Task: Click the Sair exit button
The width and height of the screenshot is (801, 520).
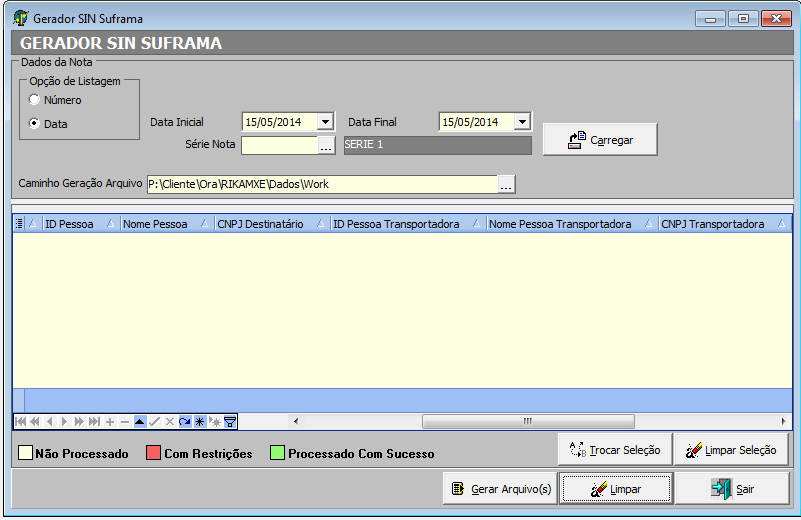Action: (732, 489)
